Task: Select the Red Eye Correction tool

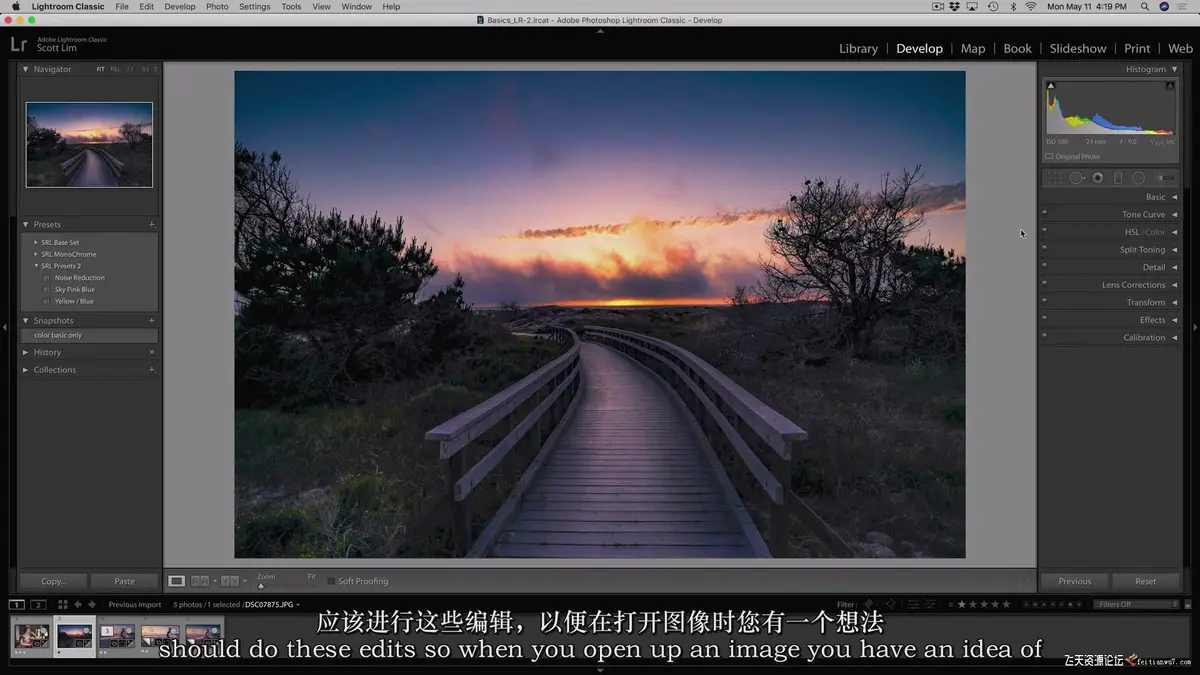Action: [1097, 178]
